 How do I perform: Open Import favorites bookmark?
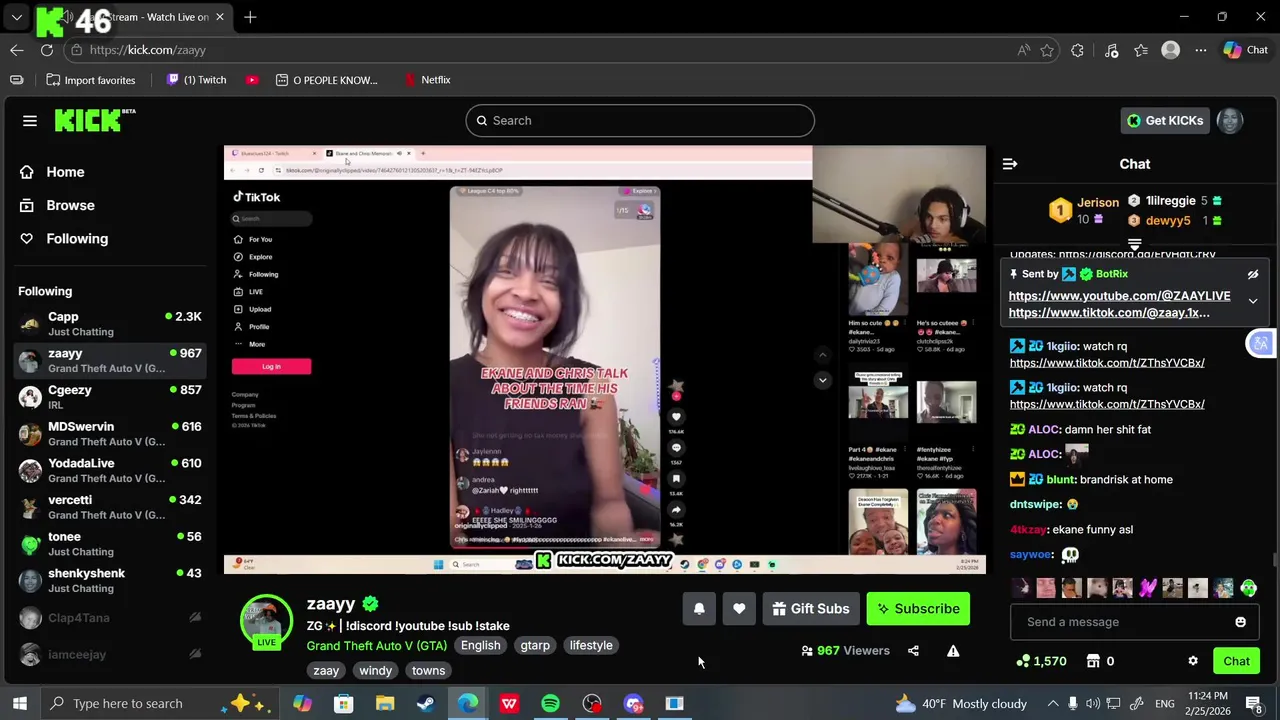90,80
